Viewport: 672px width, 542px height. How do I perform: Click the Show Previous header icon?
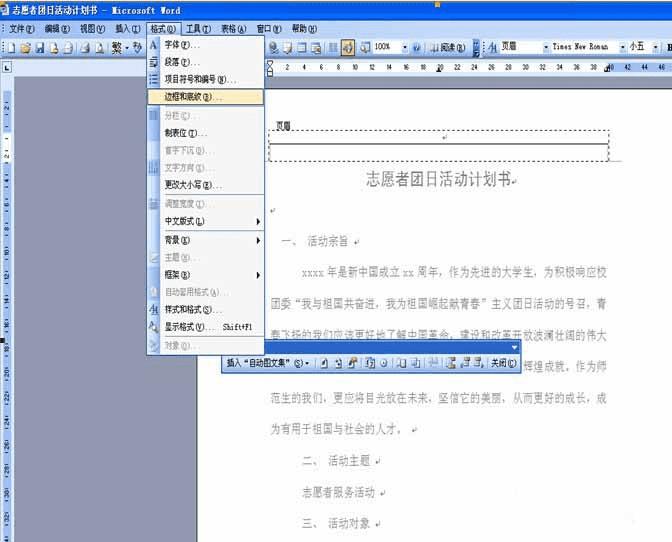465,363
